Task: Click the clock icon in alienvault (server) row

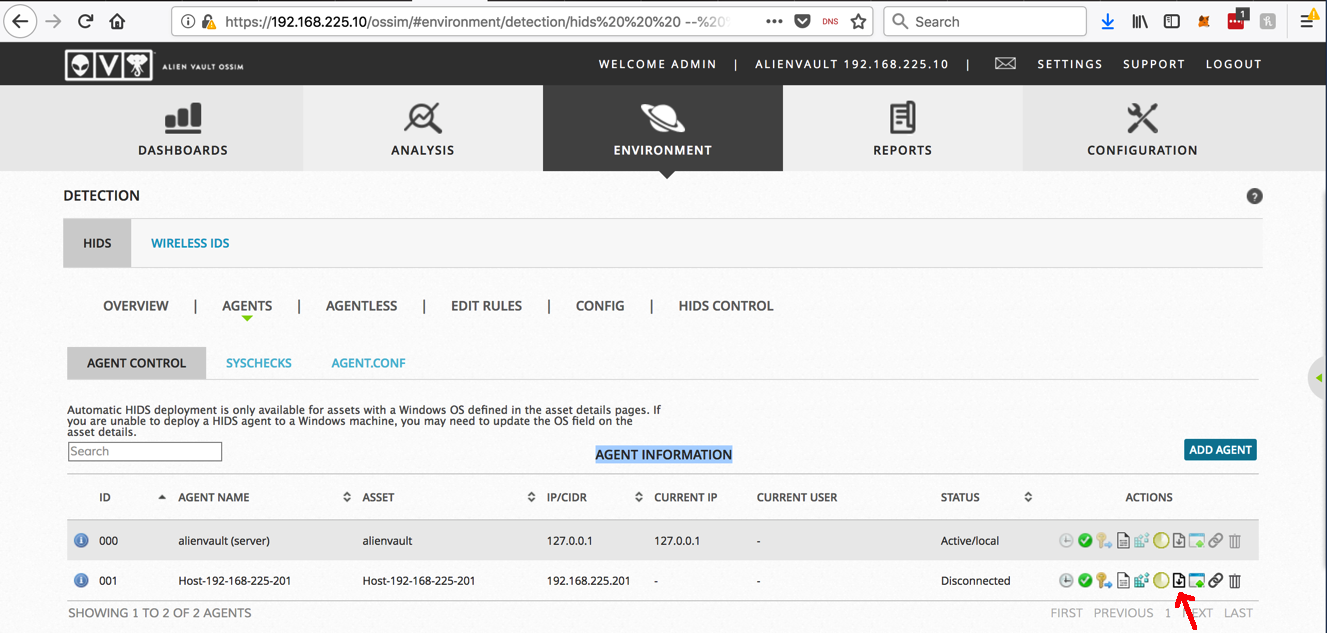Action: 1066,541
